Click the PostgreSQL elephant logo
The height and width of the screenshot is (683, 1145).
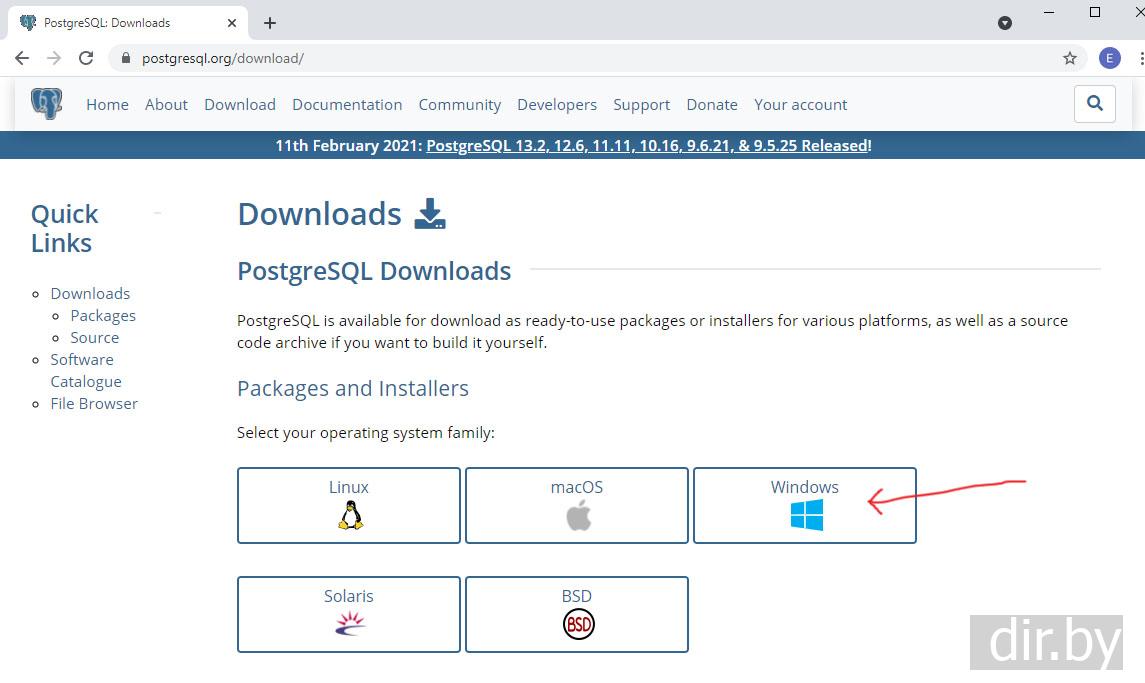[x=46, y=104]
